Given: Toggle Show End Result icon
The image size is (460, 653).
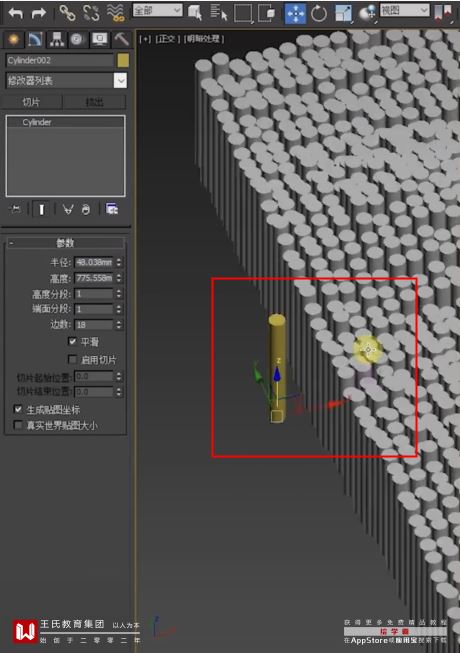Looking at the screenshot, I should pos(41,209).
